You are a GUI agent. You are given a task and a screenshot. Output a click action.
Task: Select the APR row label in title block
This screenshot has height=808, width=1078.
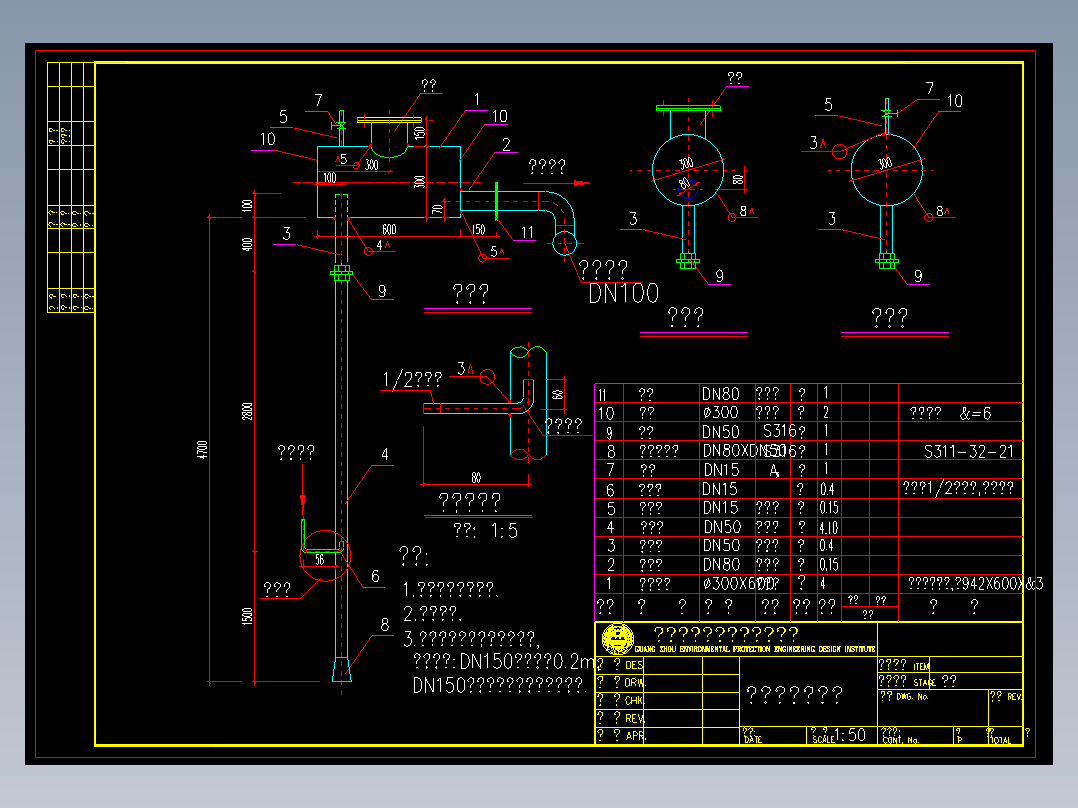point(635,736)
